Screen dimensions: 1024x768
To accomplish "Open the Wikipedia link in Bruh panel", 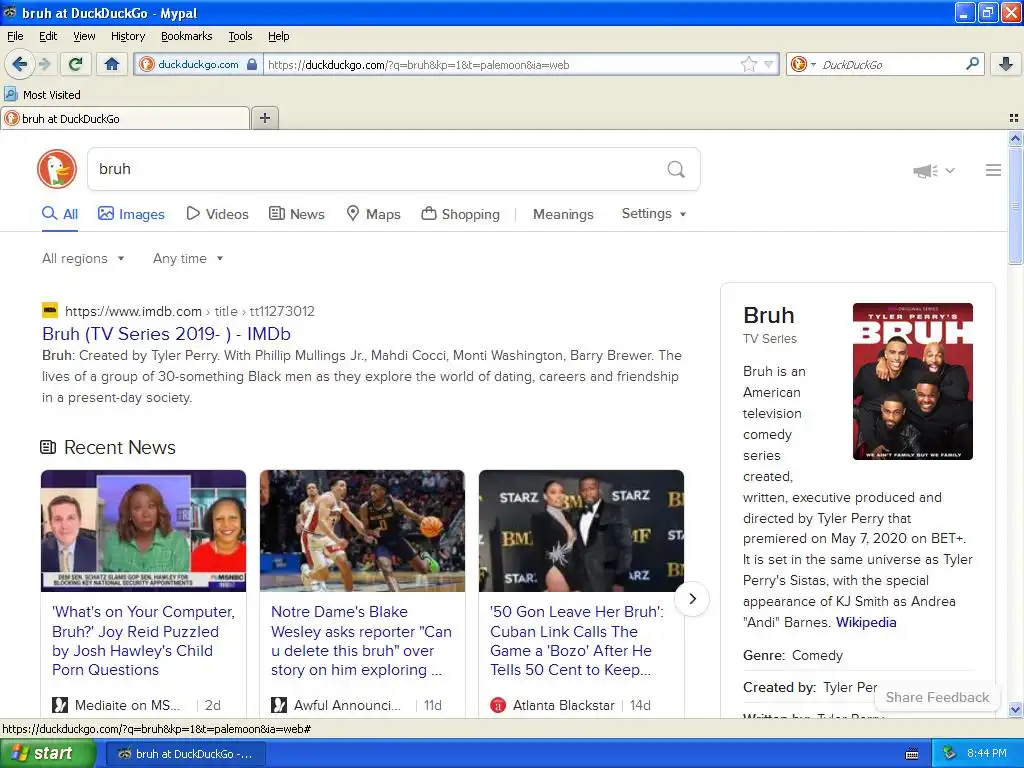I will click(866, 622).
